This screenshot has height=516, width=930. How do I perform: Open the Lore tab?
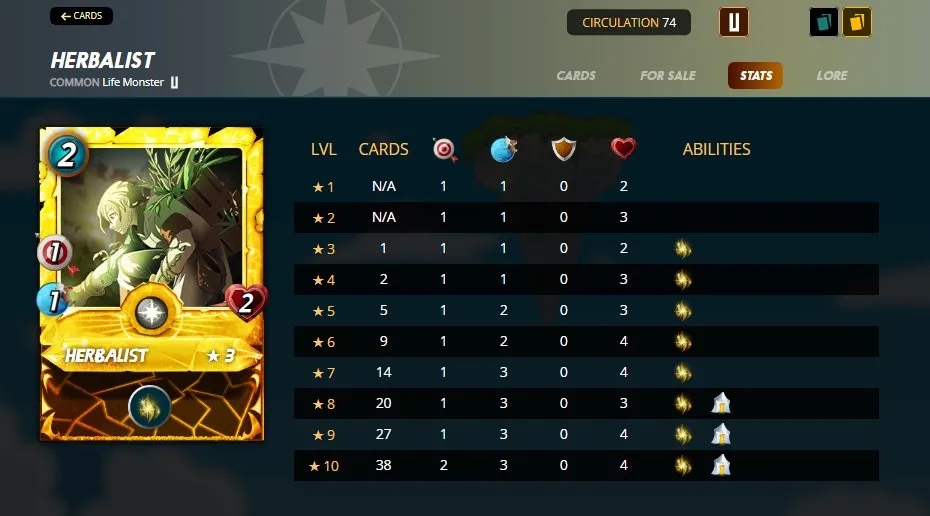pyautogui.click(x=832, y=75)
